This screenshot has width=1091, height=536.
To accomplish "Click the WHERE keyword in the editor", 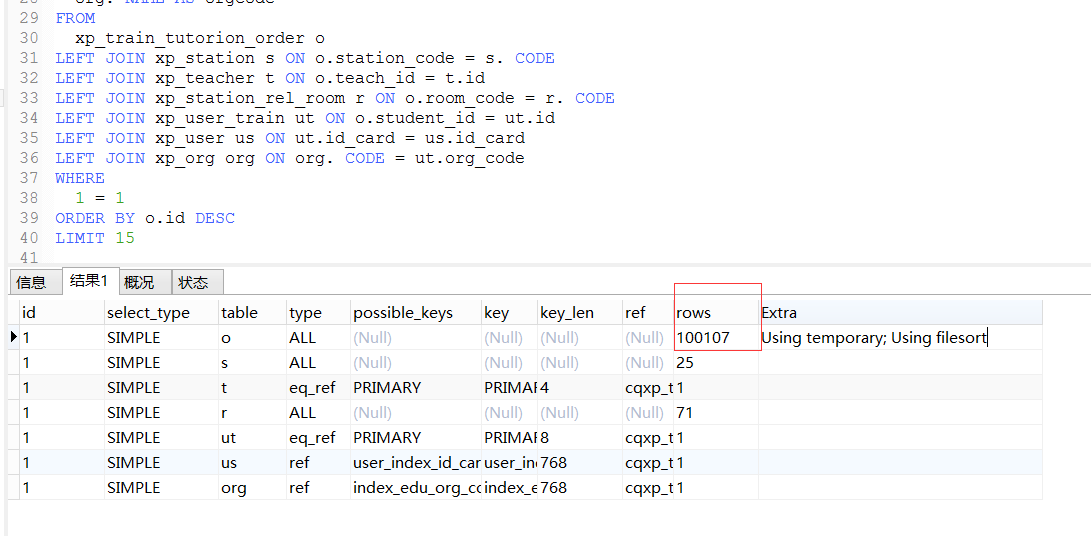I will [x=80, y=178].
